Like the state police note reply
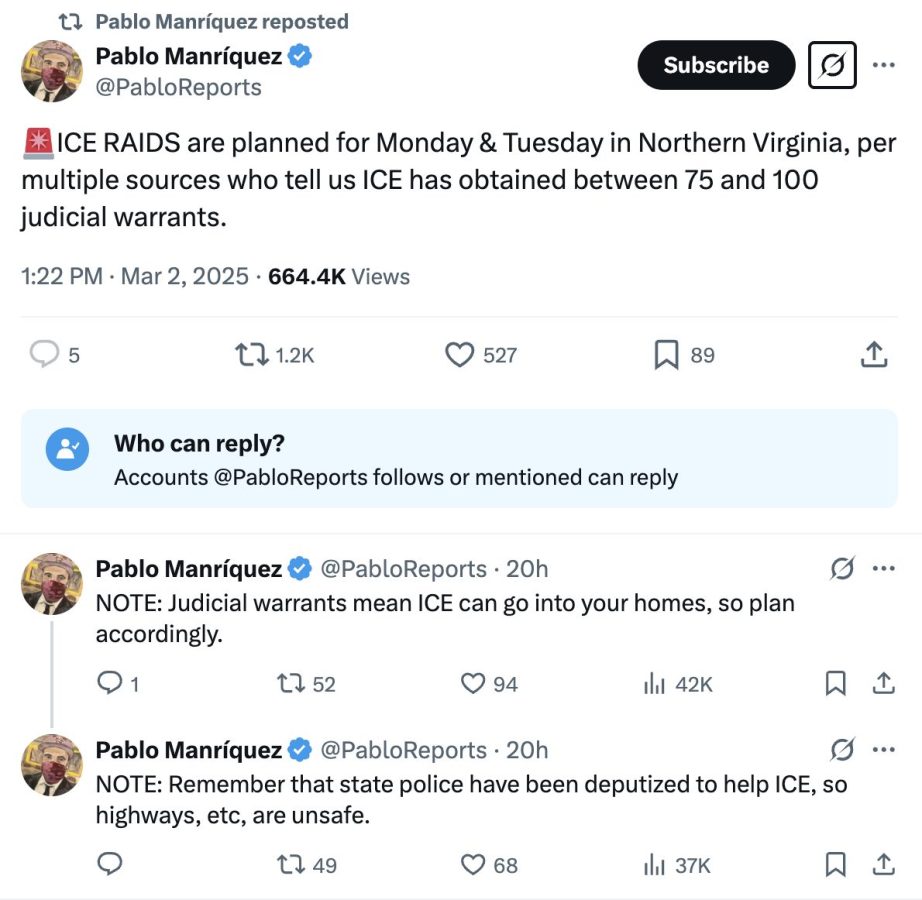Screen dimensions: 922x900 (473, 865)
